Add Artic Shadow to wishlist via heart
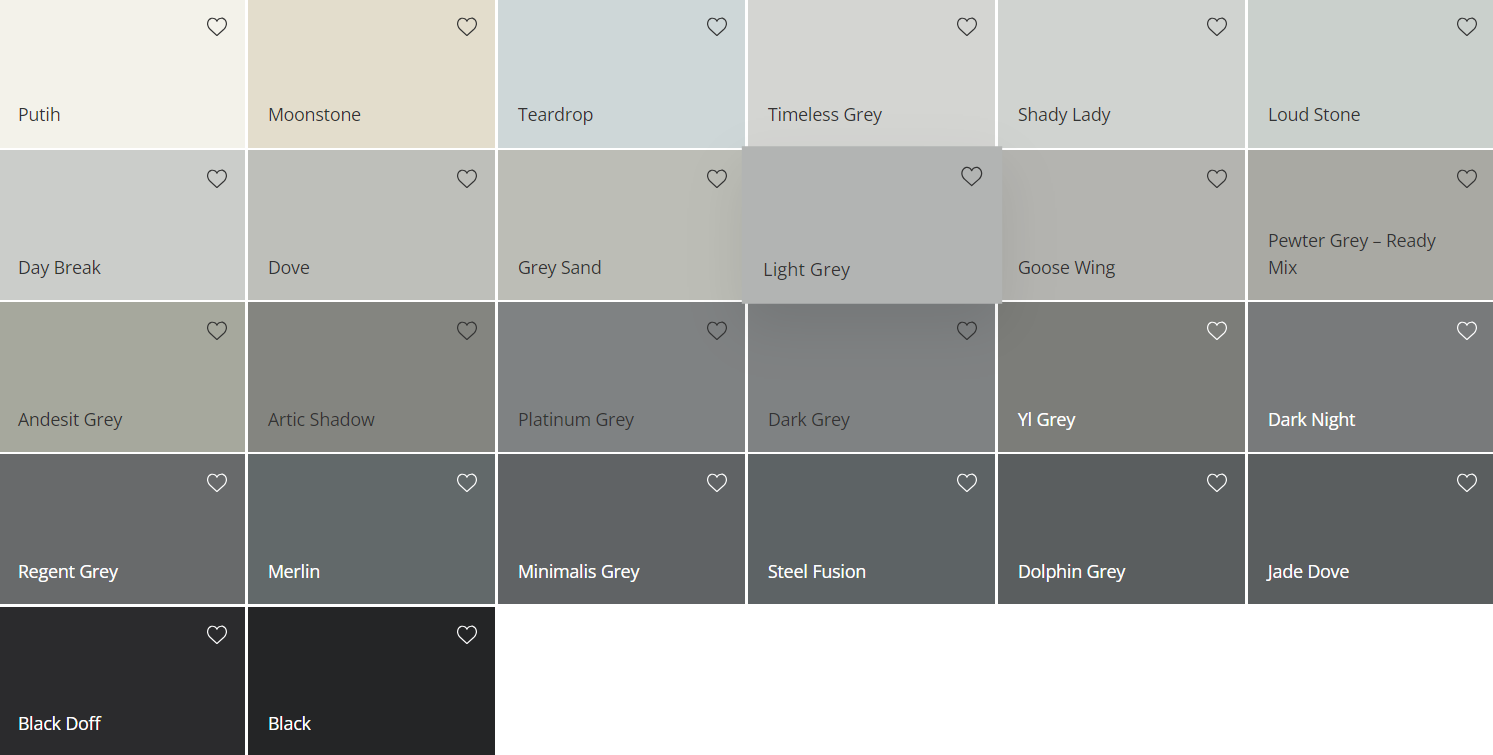The image size is (1493, 755). [x=467, y=331]
